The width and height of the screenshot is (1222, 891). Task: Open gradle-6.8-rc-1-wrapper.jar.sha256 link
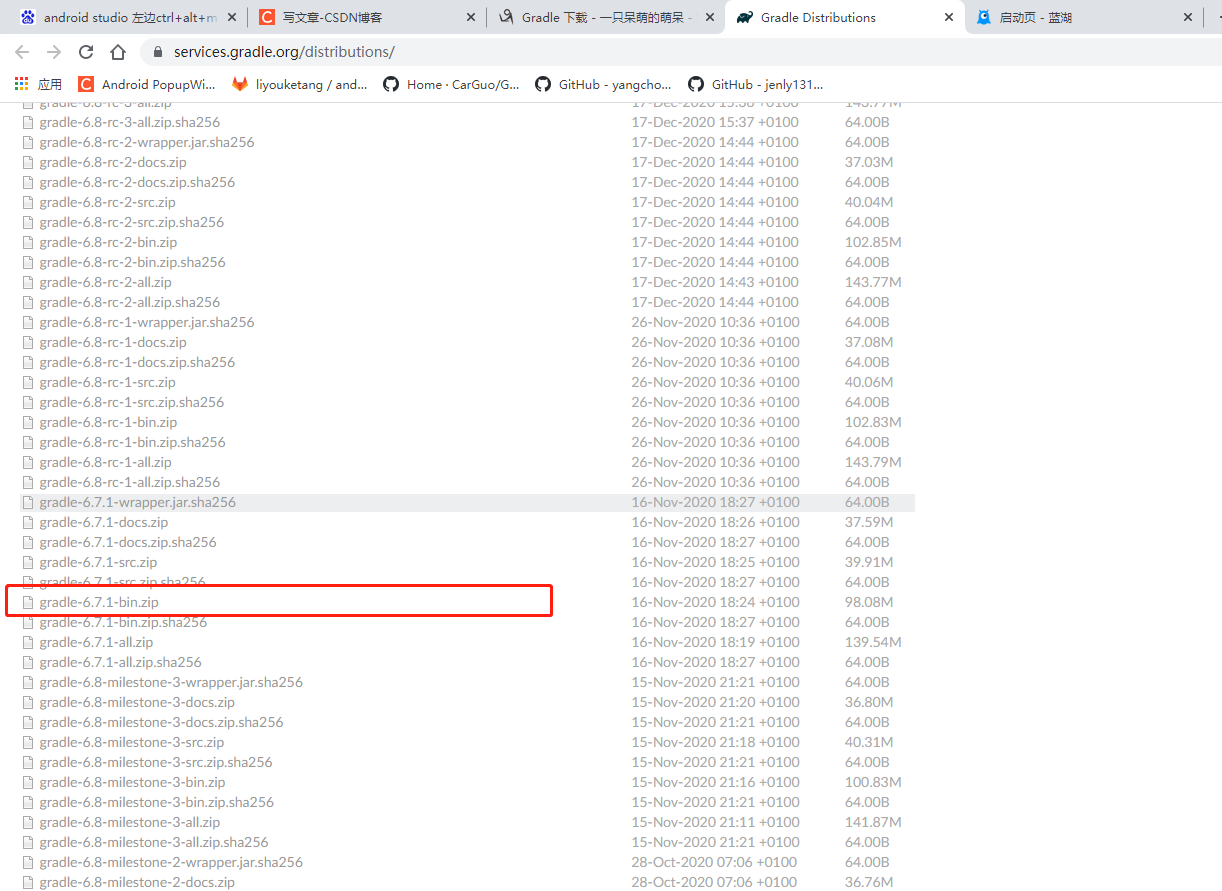coord(147,322)
